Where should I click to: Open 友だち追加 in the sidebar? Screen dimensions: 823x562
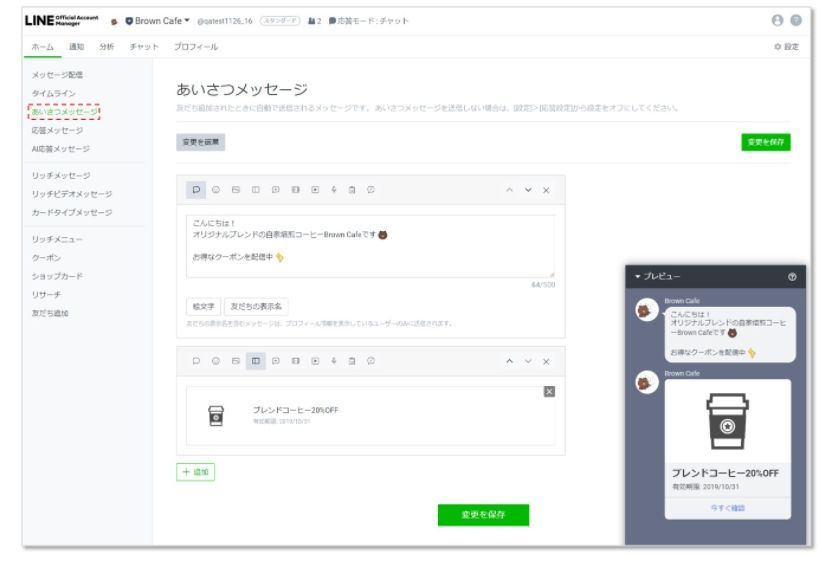(x=50, y=313)
